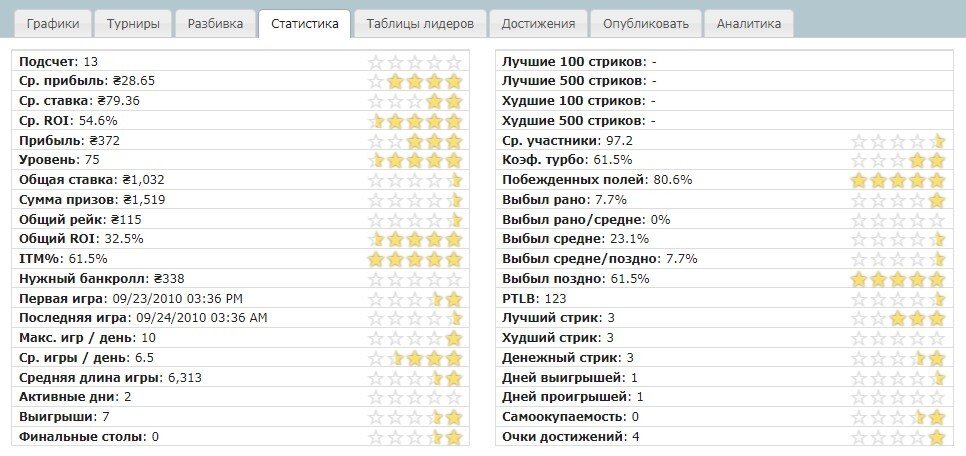Go to the Достижения tab
This screenshot has height=456, width=966.
[538, 24]
